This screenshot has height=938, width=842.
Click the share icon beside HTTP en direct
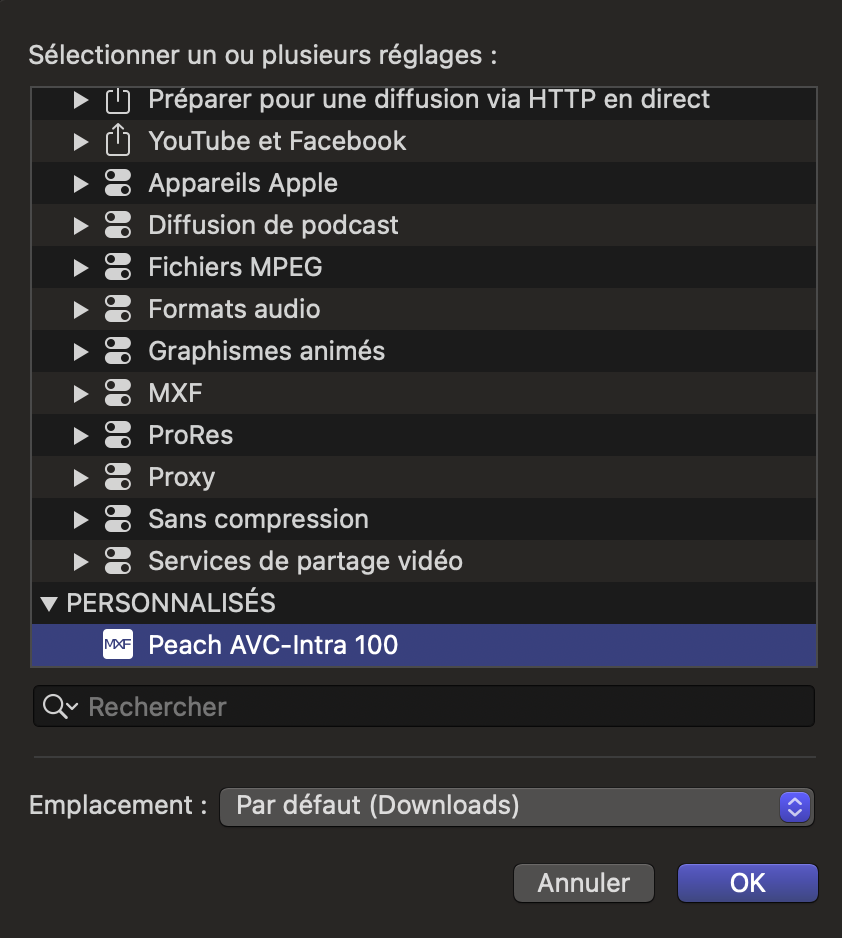pos(118,99)
